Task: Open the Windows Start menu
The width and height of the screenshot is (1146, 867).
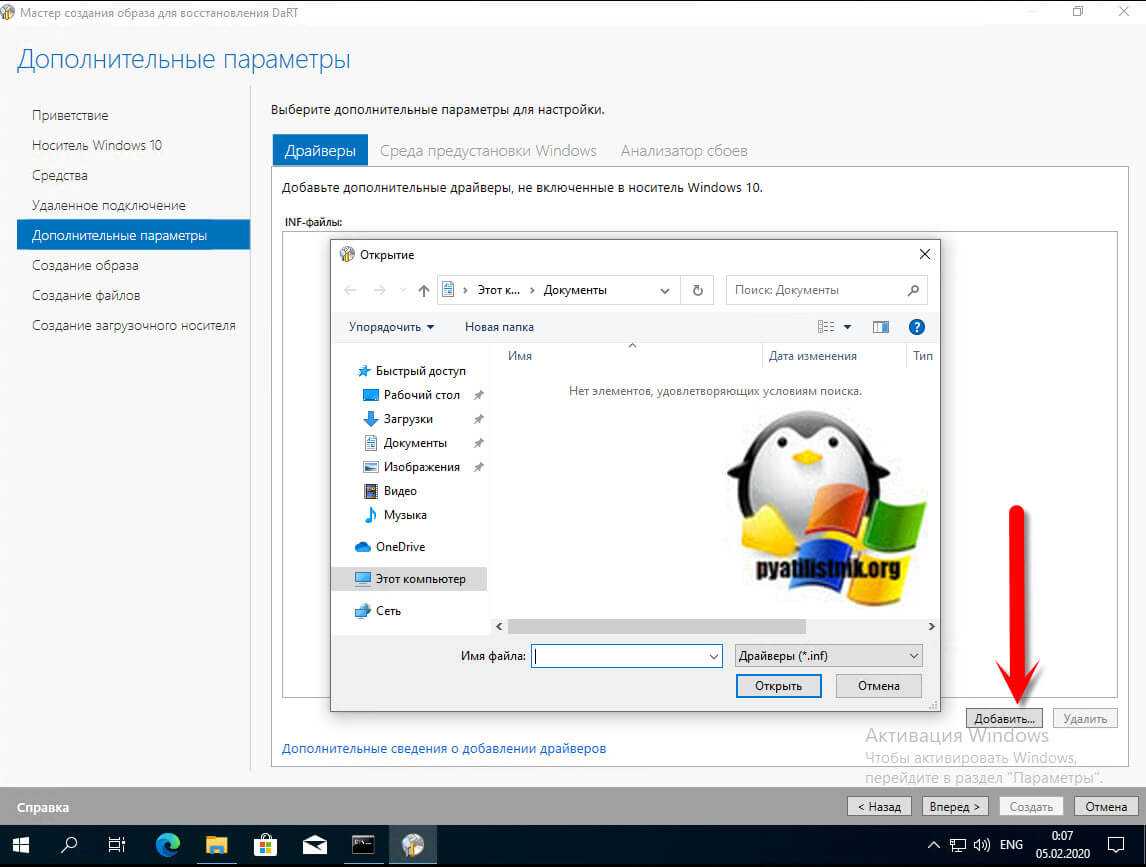Action: click(x=21, y=845)
